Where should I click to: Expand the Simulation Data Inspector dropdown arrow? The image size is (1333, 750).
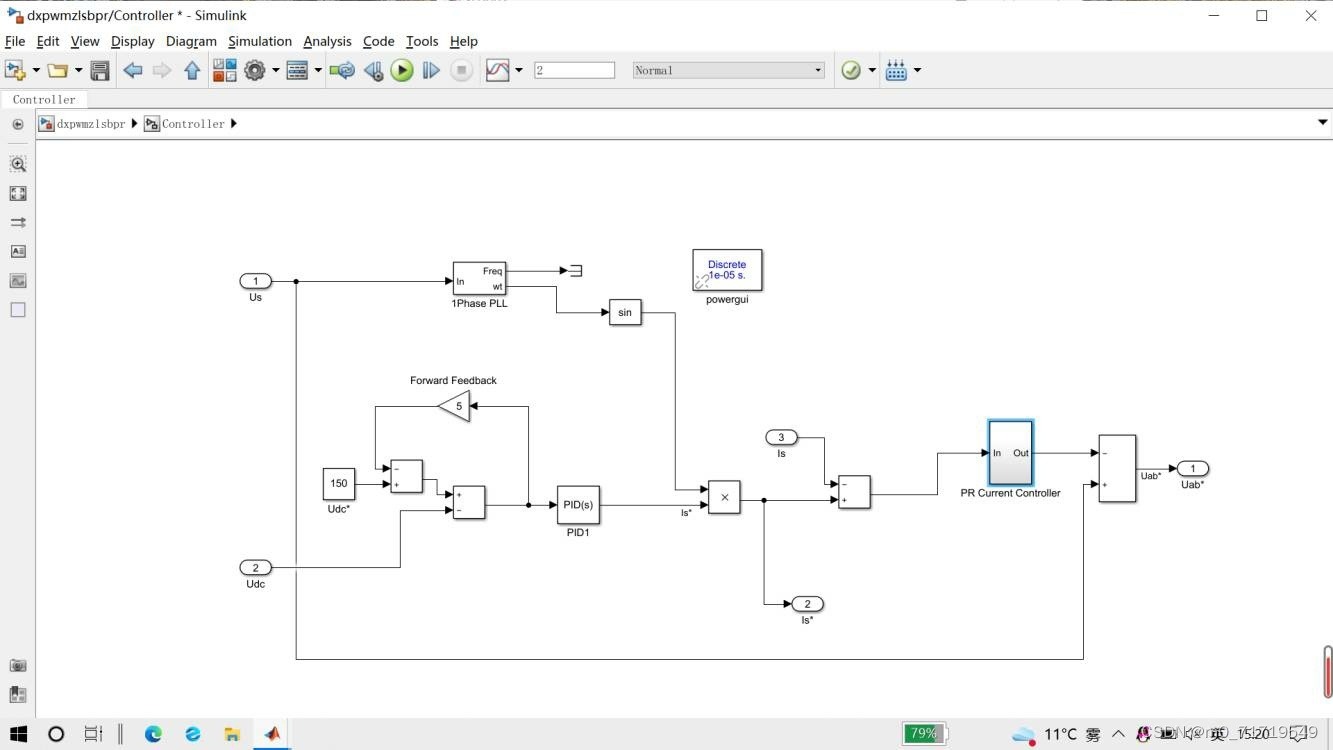[x=518, y=70]
